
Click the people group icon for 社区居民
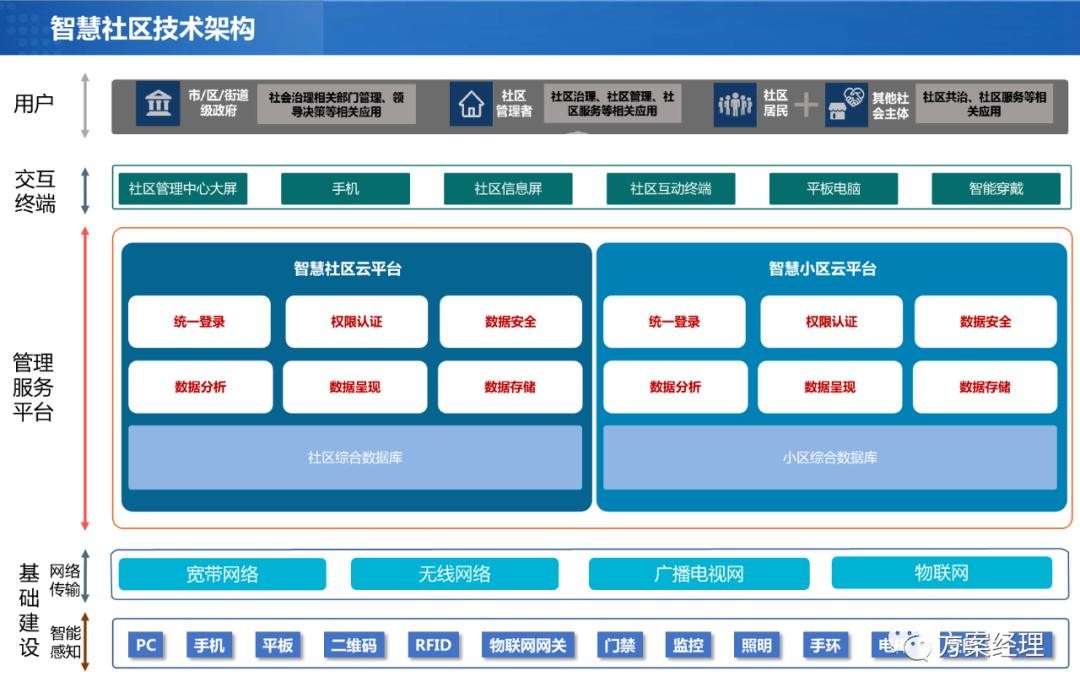point(735,104)
